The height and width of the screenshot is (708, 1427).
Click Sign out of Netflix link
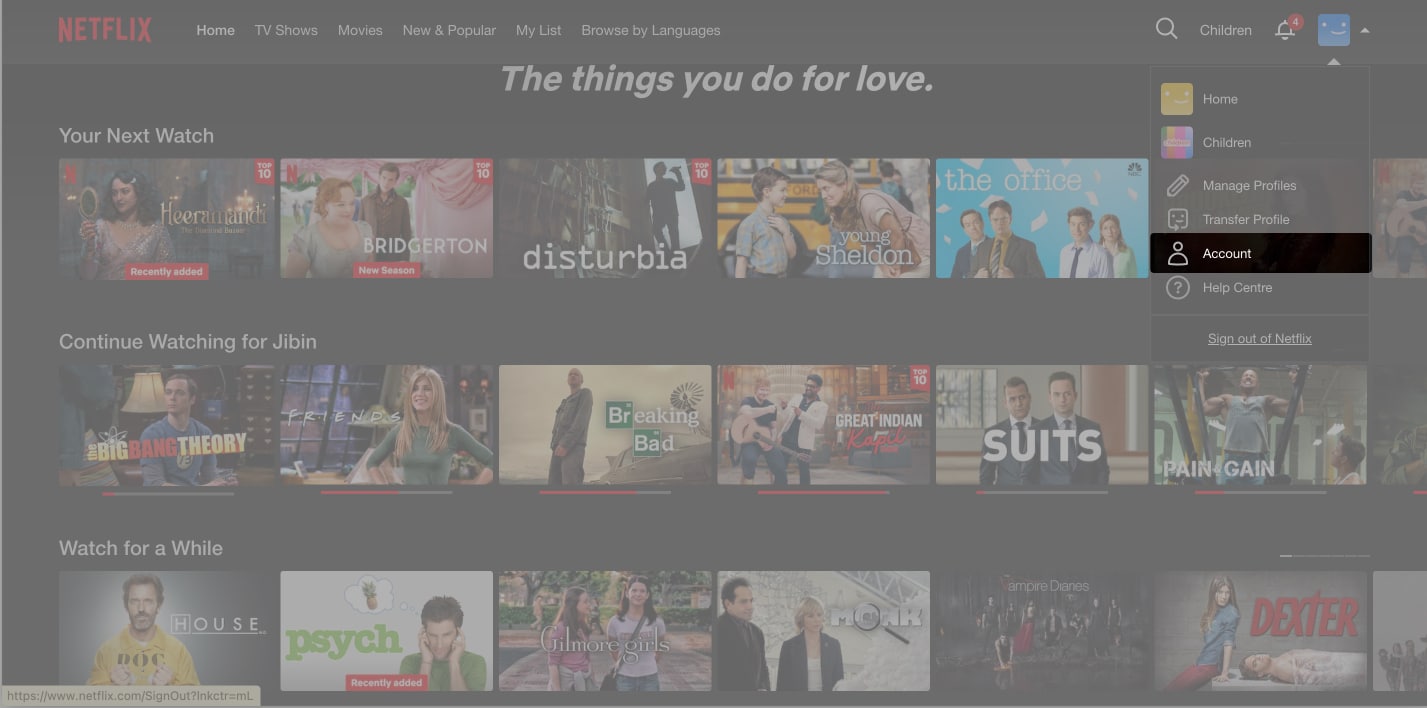(1260, 338)
